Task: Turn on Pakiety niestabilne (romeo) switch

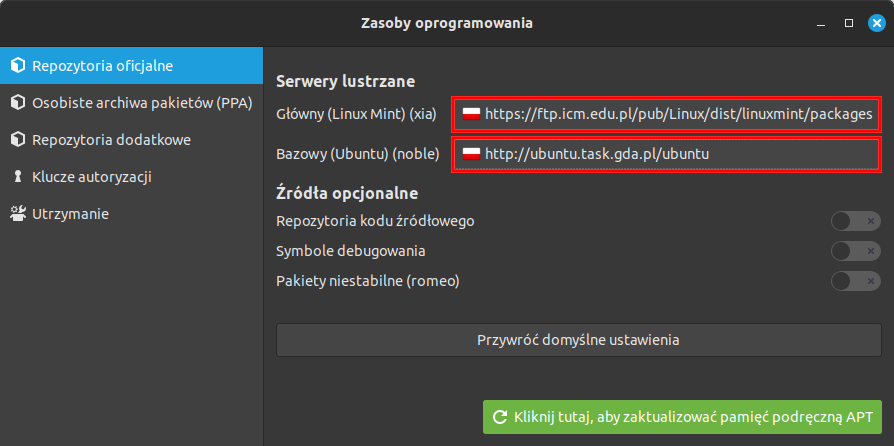Action: click(856, 281)
